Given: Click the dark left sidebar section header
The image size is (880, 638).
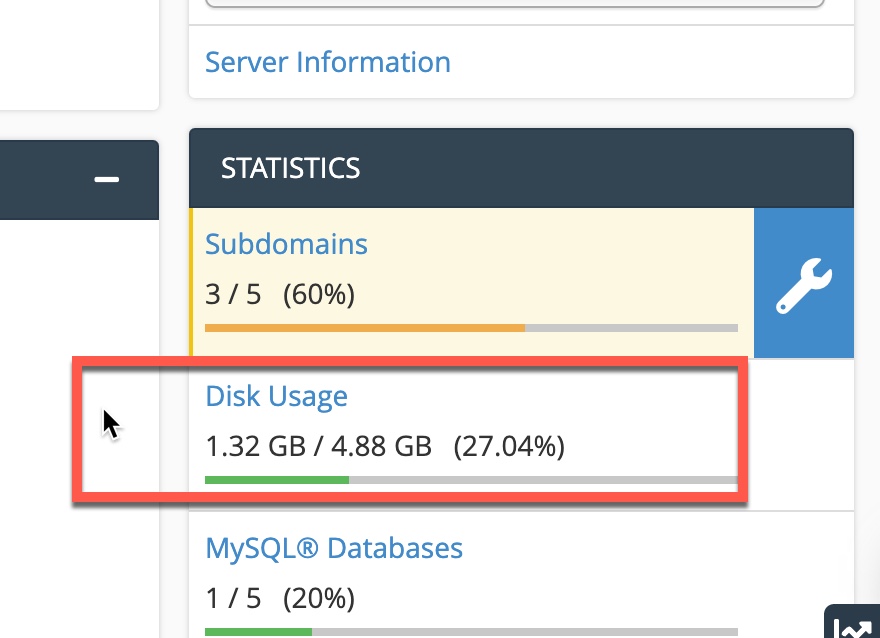Looking at the screenshot, I should click(x=79, y=180).
